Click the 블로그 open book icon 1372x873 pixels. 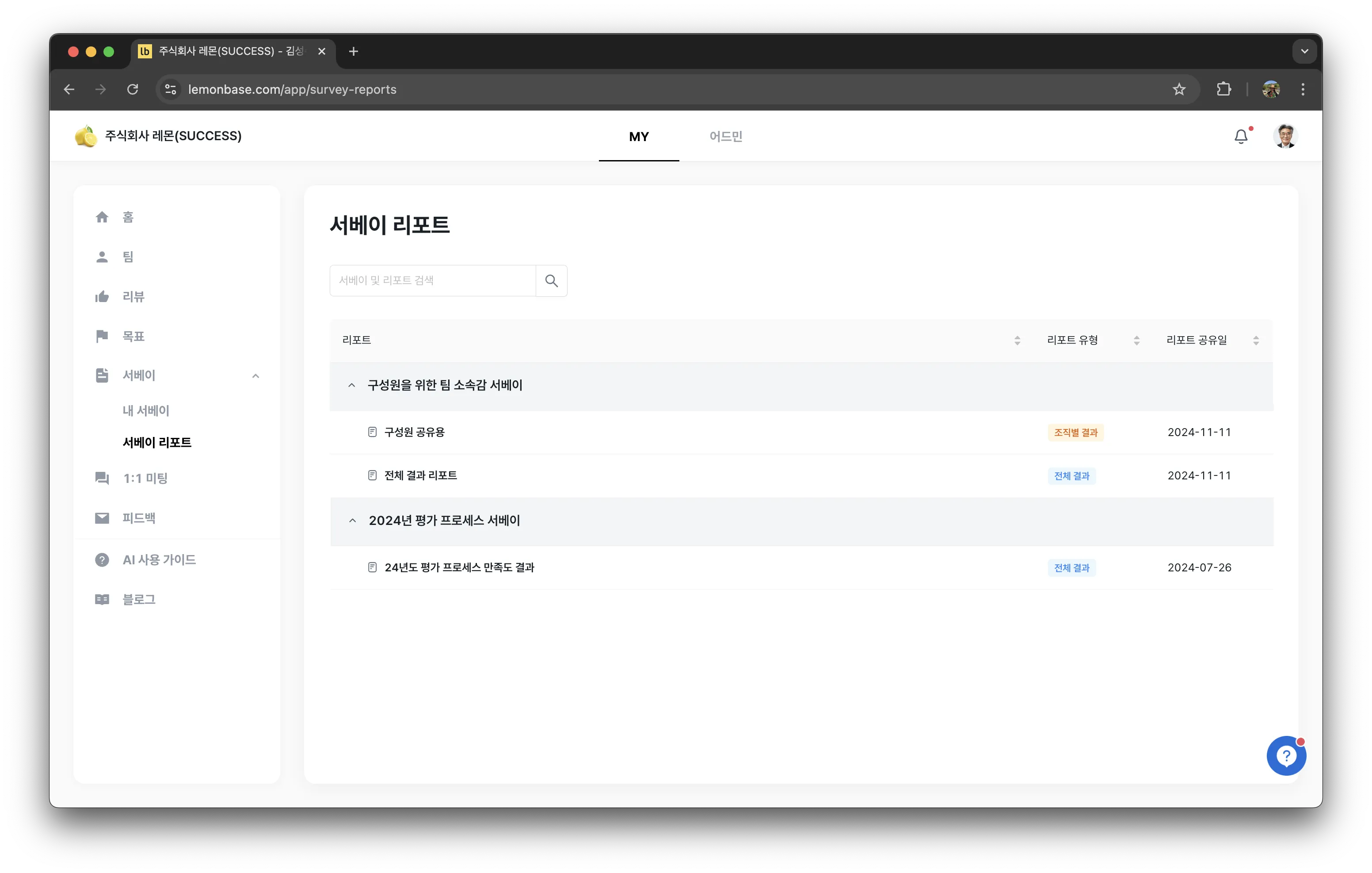(x=102, y=599)
